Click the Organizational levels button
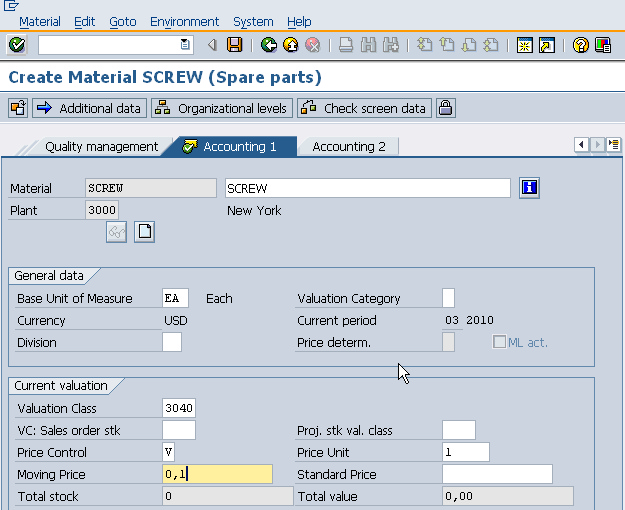Screen dimensions: 625x510 222,108
